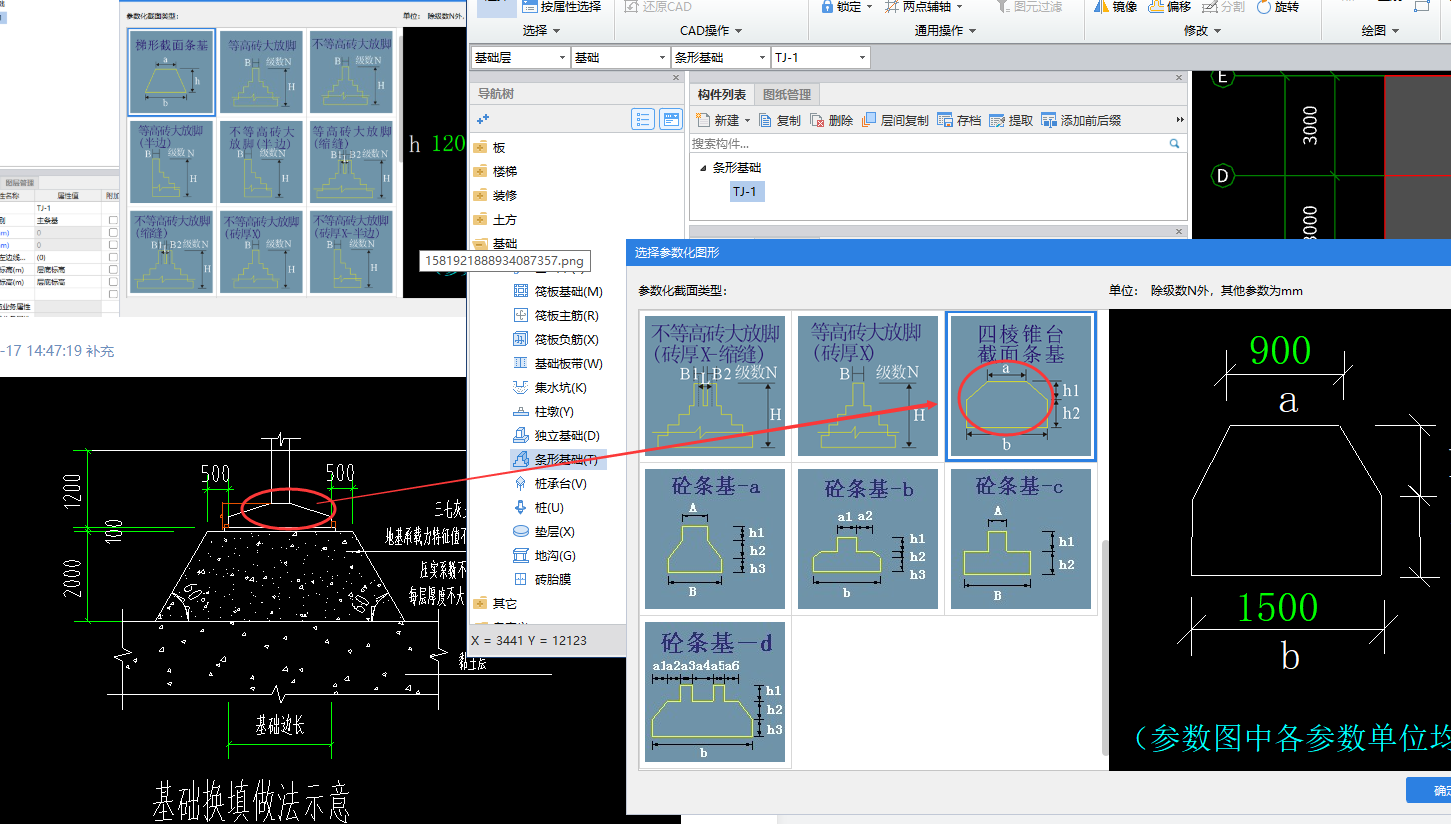Click the 层间复制 inter-floor copy icon

point(869,120)
